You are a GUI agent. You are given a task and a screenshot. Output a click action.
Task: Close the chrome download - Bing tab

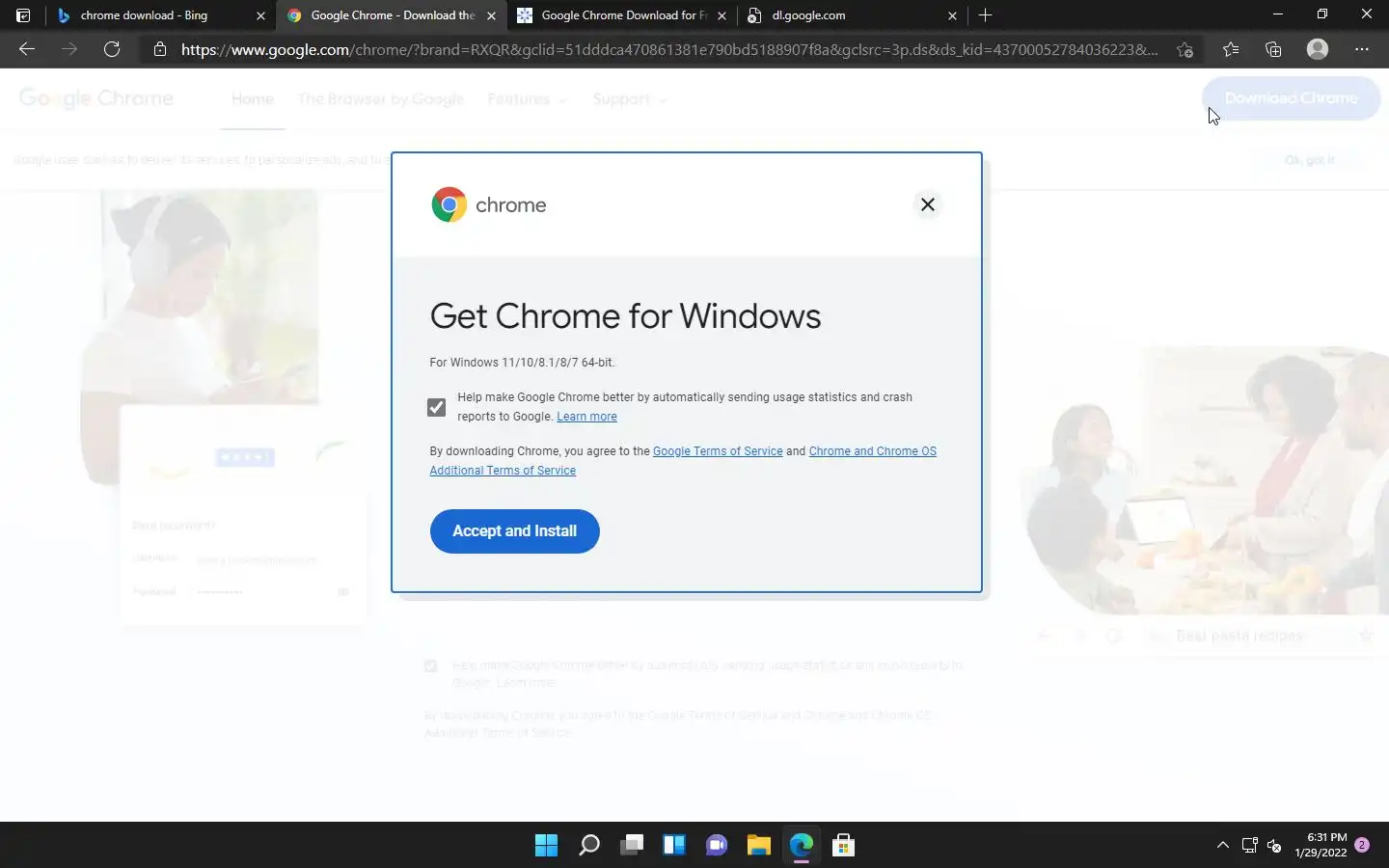point(260,15)
